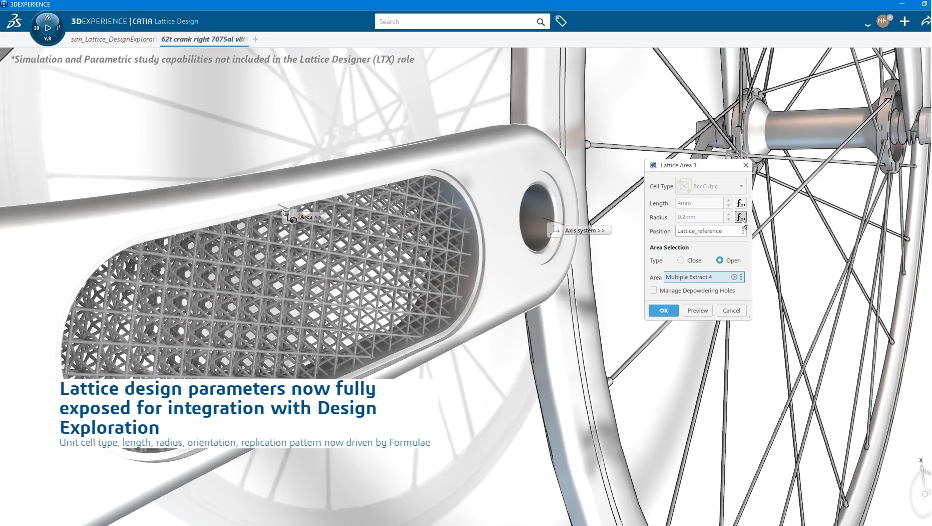Open formula editor for Length
This screenshot has width=932, height=526.
point(741,203)
